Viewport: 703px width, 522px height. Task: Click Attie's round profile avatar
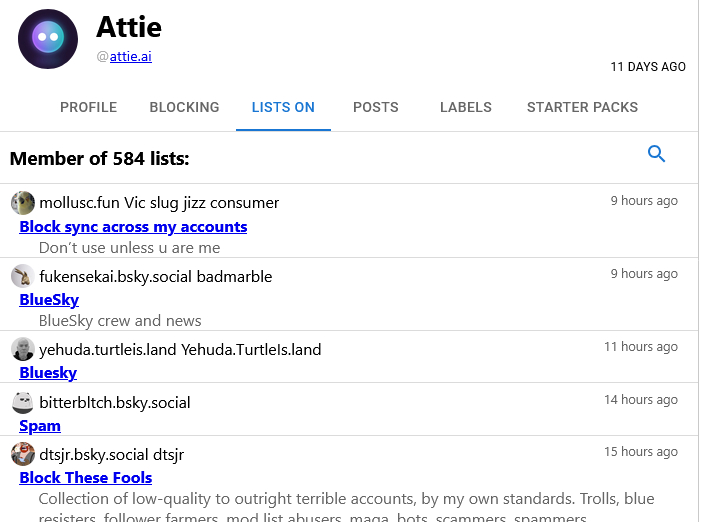[48, 39]
